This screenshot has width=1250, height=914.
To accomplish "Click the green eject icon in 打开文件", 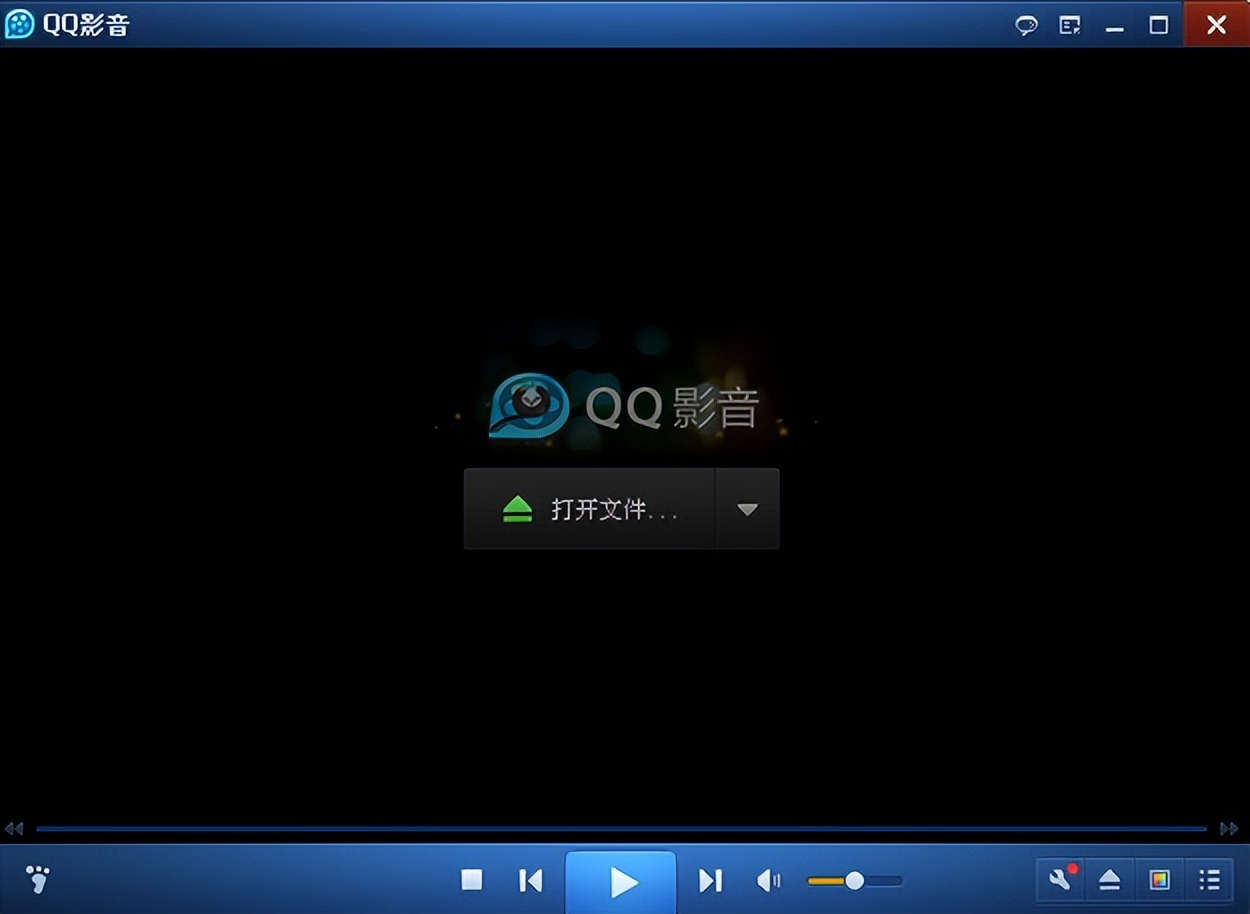I will (x=517, y=510).
